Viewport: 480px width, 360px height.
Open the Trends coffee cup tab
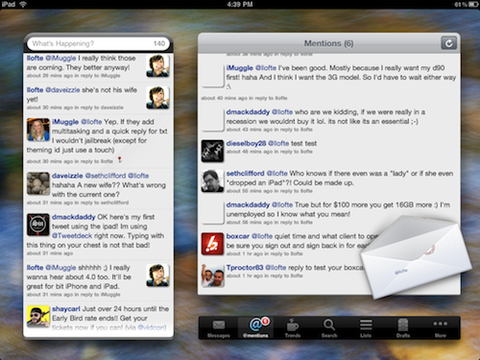292,328
